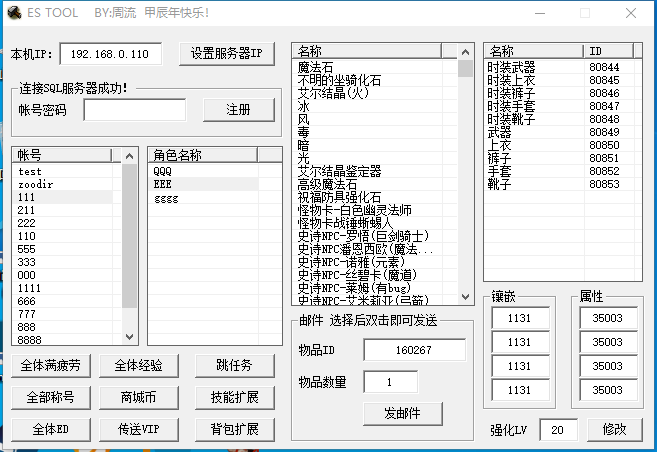
Task: Focus the 本机IP address field
Action: [x=111, y=54]
